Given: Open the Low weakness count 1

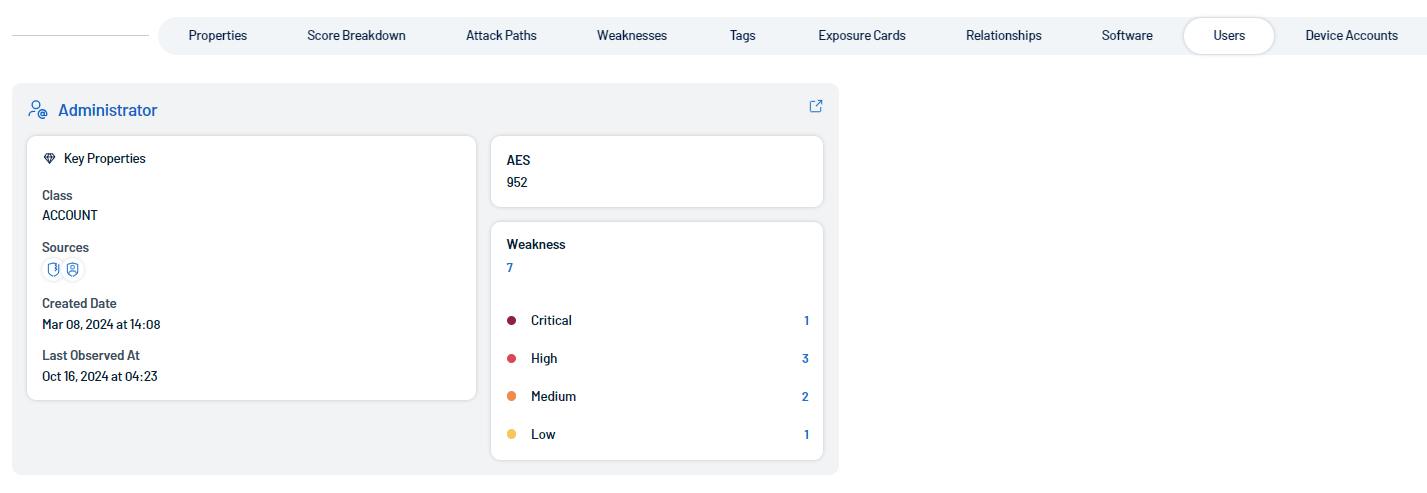Looking at the screenshot, I should [x=806, y=435].
